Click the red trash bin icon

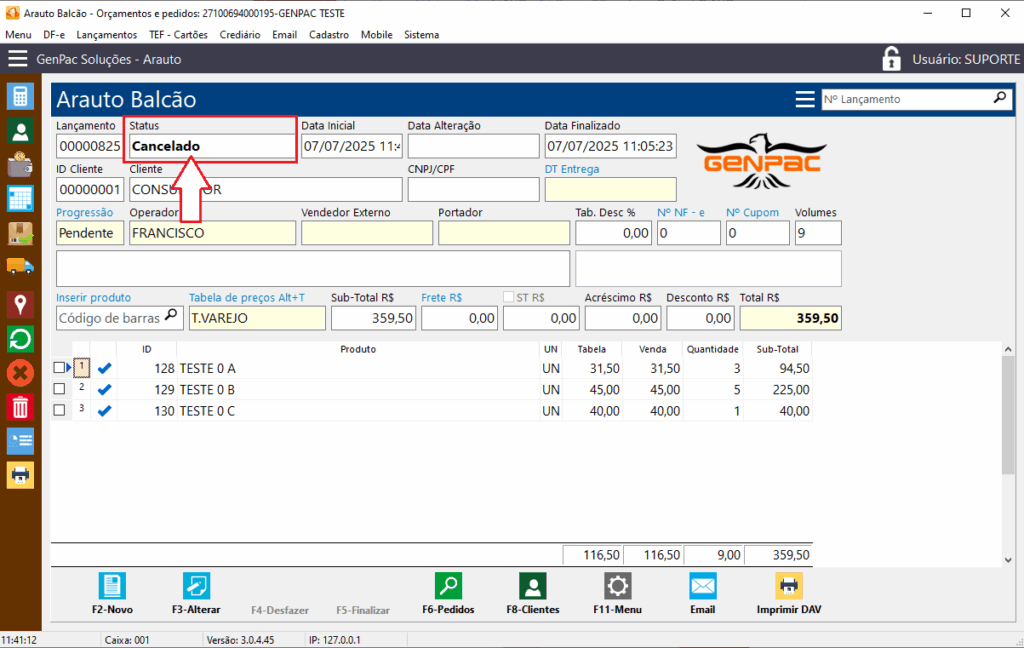point(20,407)
